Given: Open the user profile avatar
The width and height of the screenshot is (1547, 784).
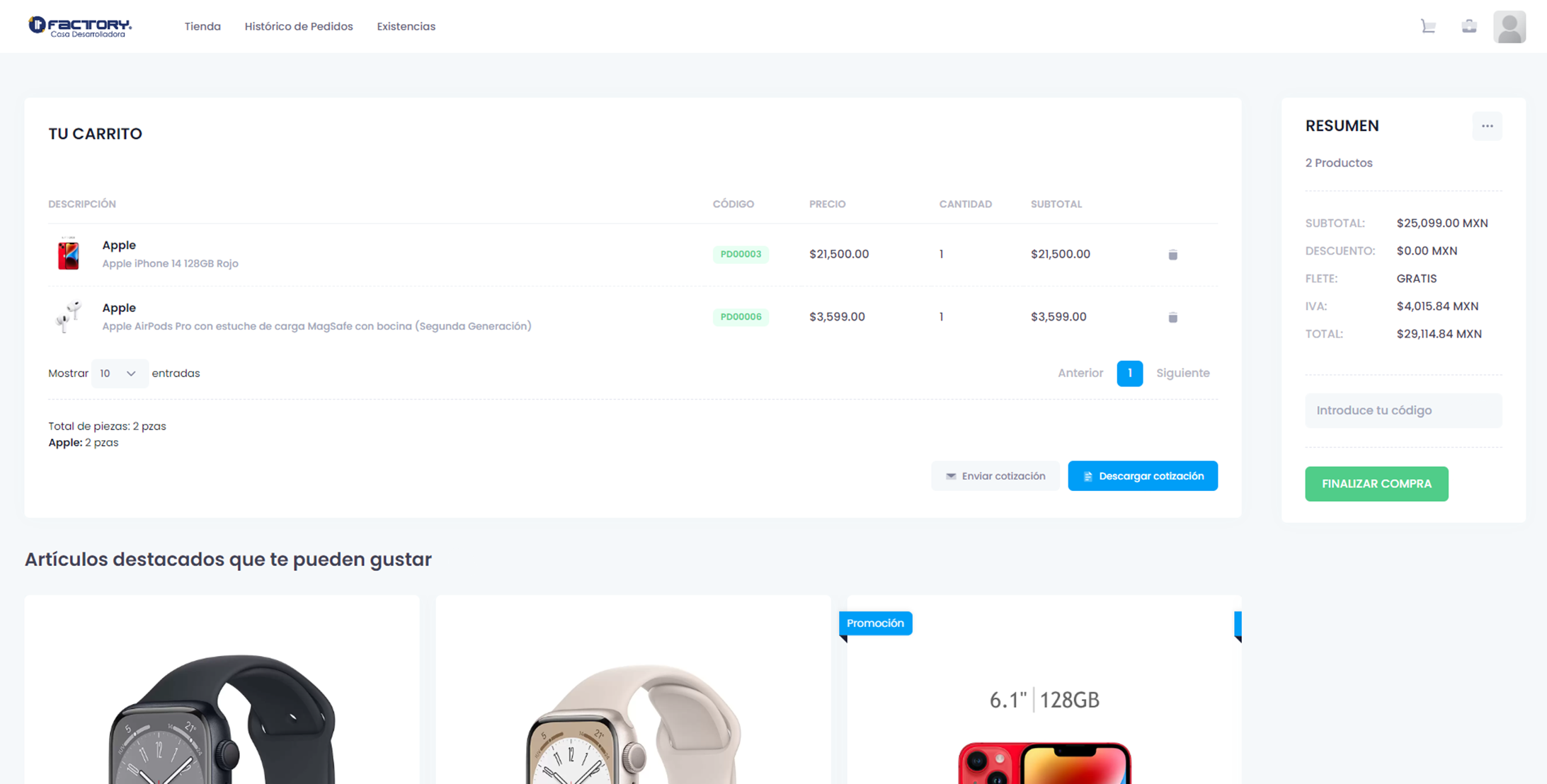Looking at the screenshot, I should coord(1509,27).
